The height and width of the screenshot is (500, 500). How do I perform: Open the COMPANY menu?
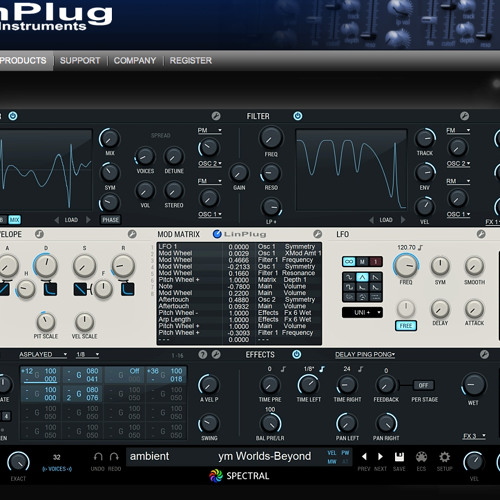point(135,61)
